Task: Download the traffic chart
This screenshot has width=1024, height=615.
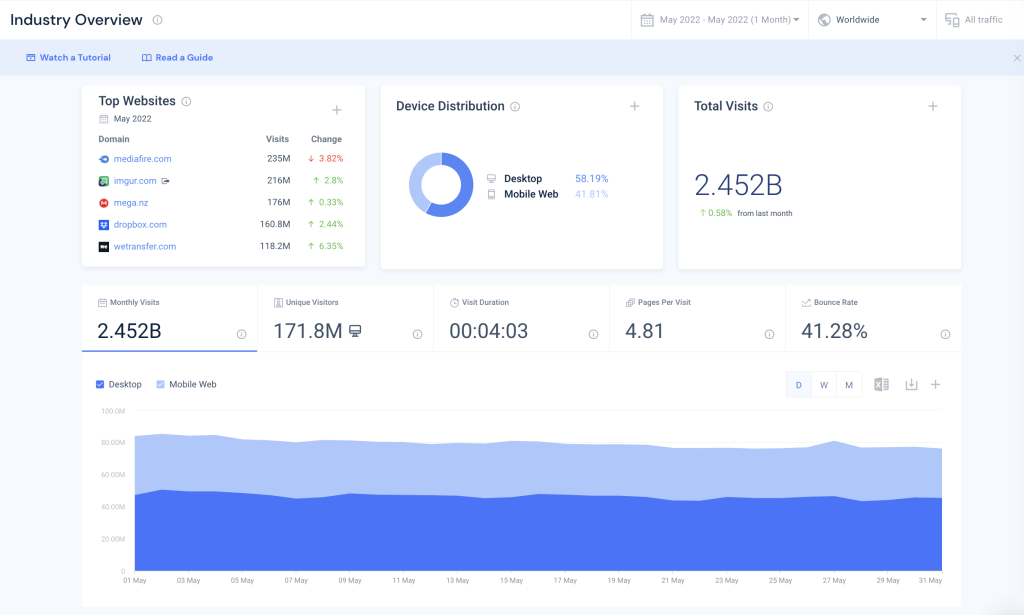Action: tap(911, 384)
